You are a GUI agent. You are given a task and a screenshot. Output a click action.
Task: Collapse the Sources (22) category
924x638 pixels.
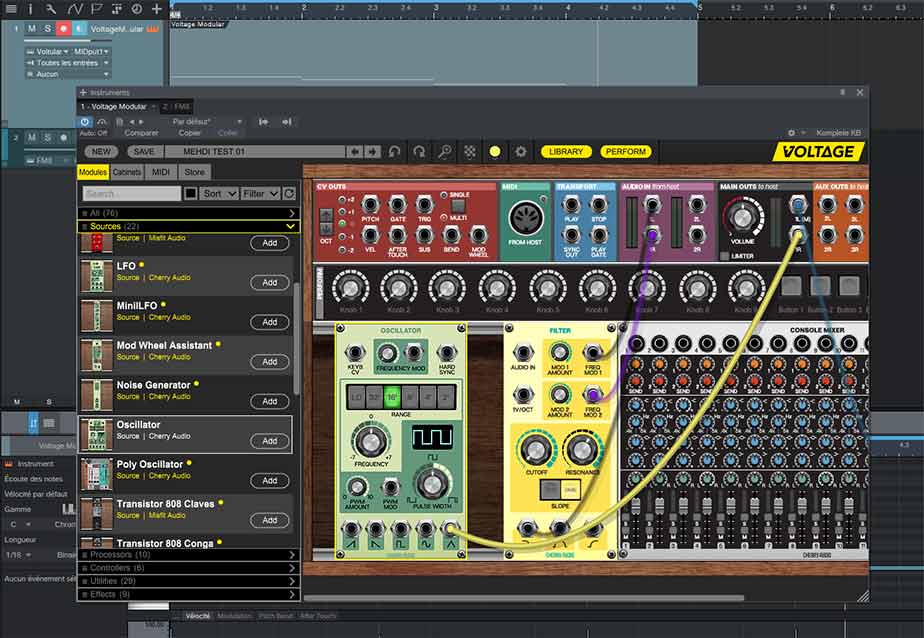pos(189,226)
